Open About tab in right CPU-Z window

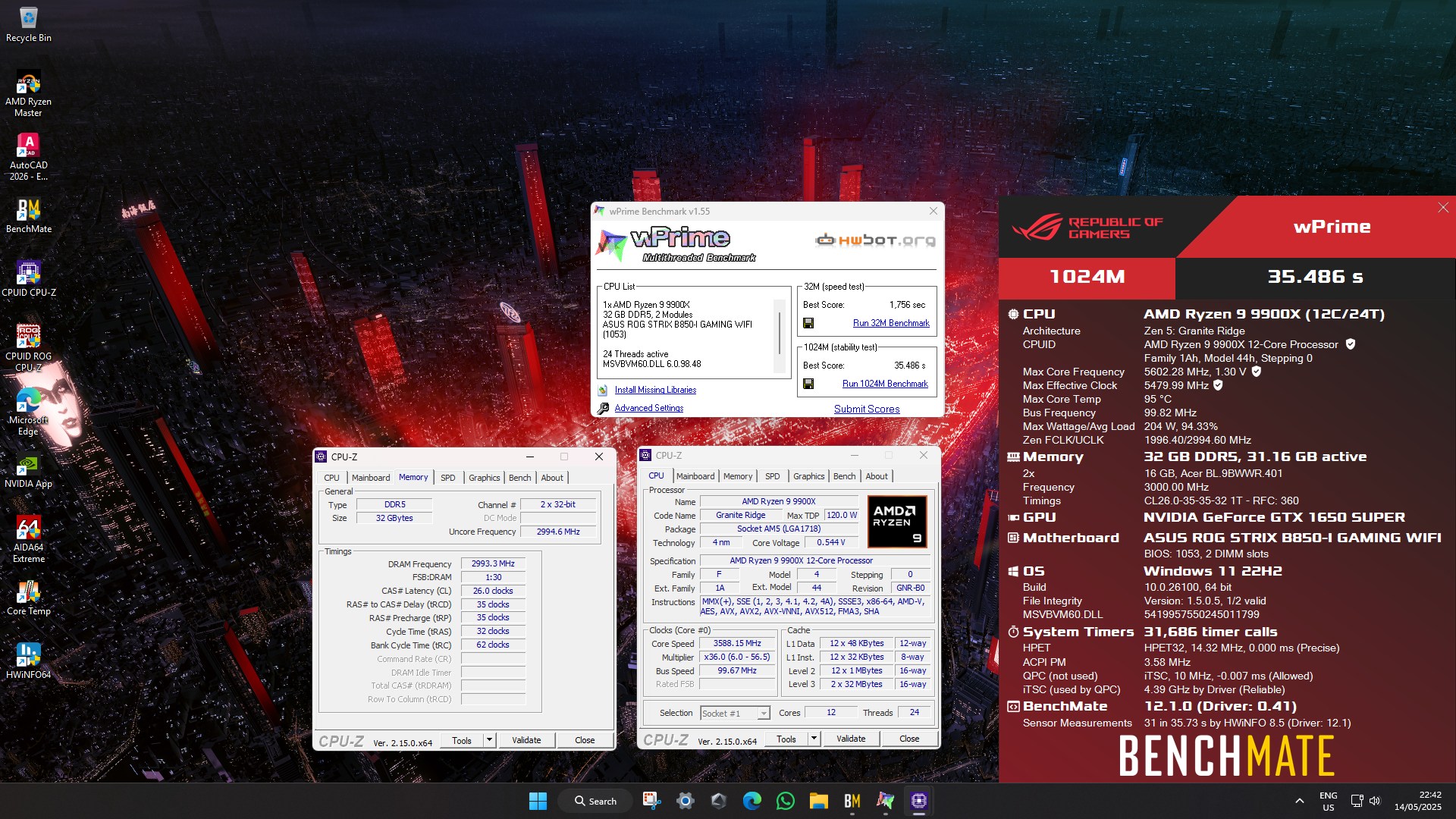click(876, 476)
